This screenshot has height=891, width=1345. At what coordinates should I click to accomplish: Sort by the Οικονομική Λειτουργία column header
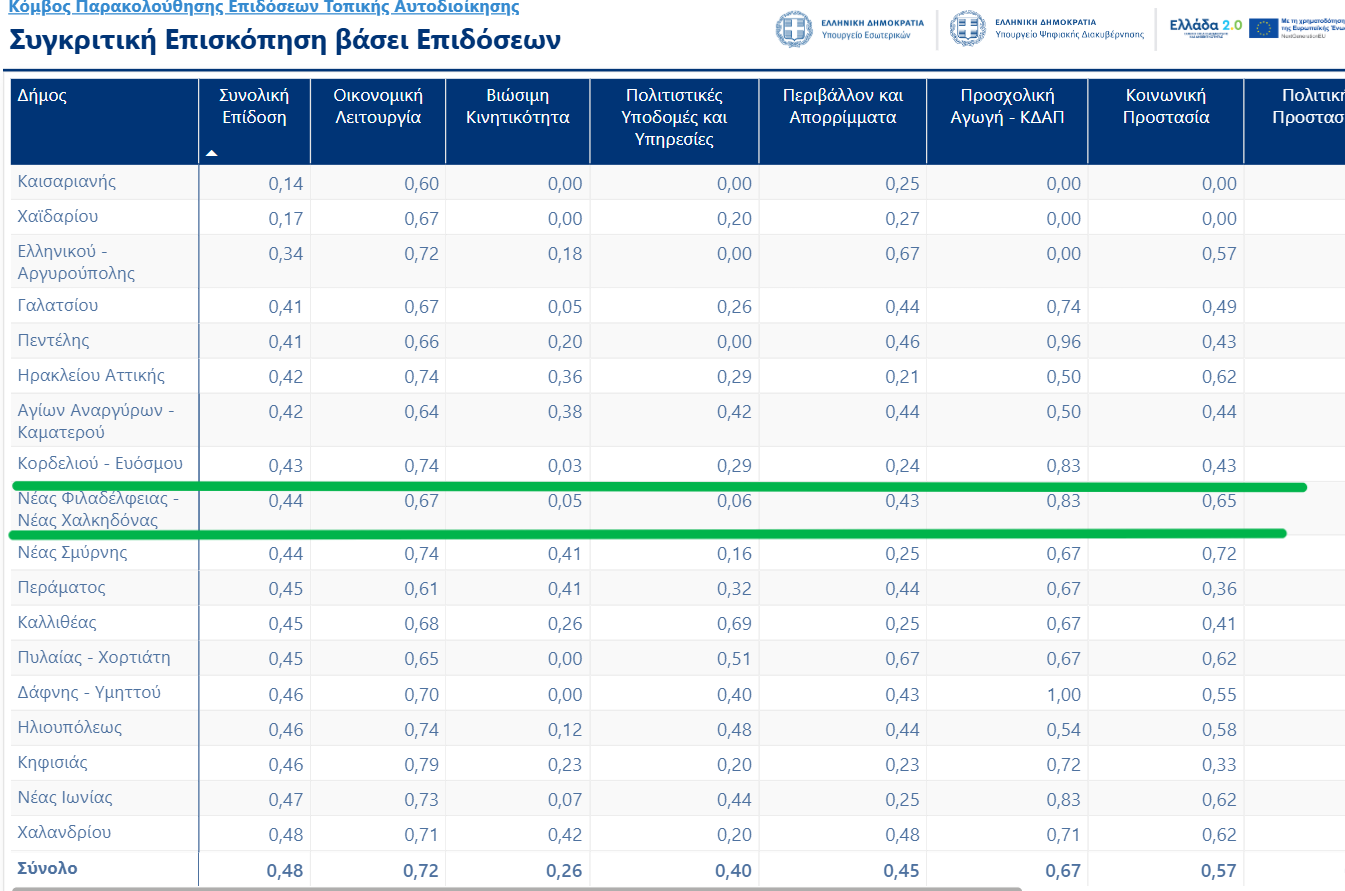[x=378, y=106]
